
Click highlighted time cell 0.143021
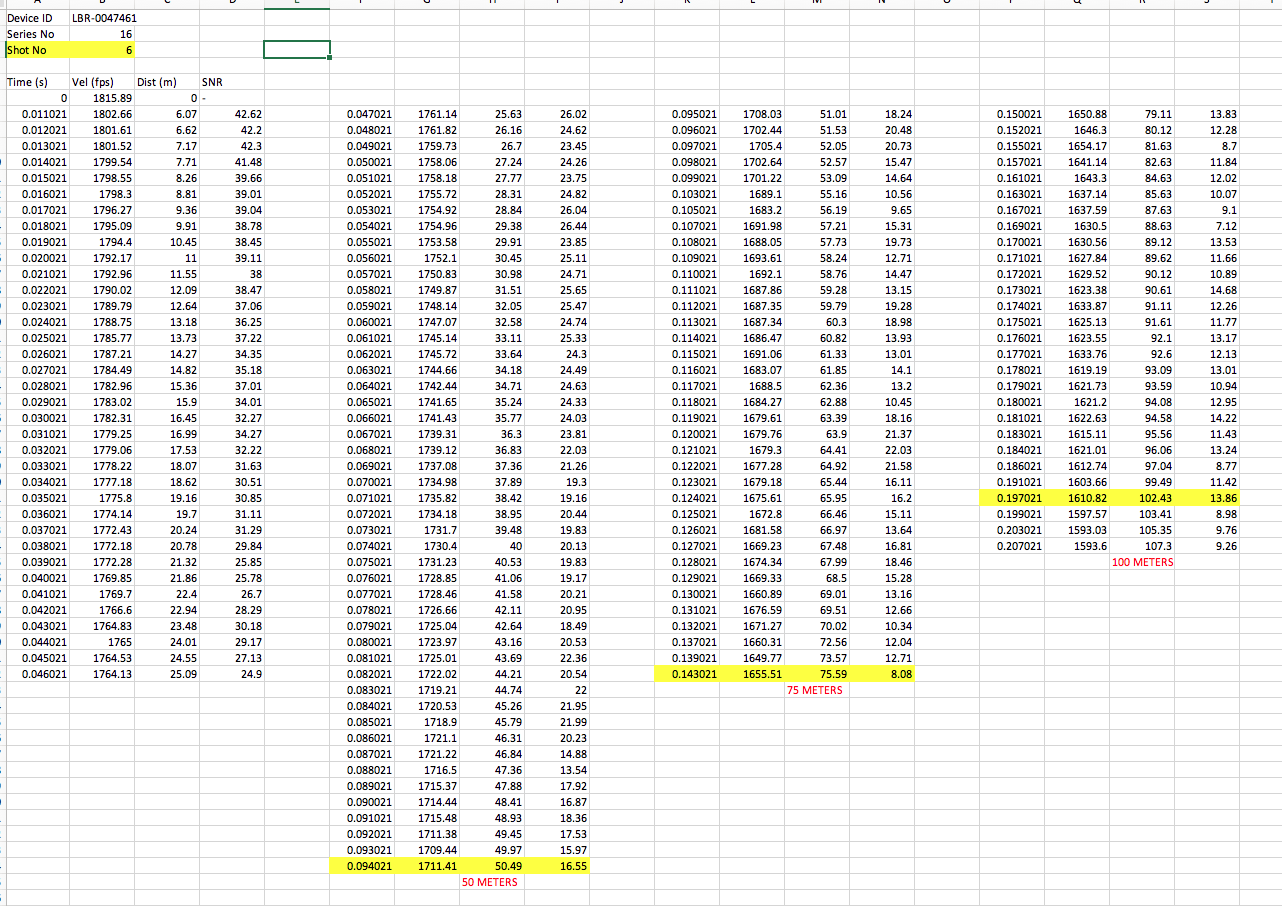[x=693, y=674]
